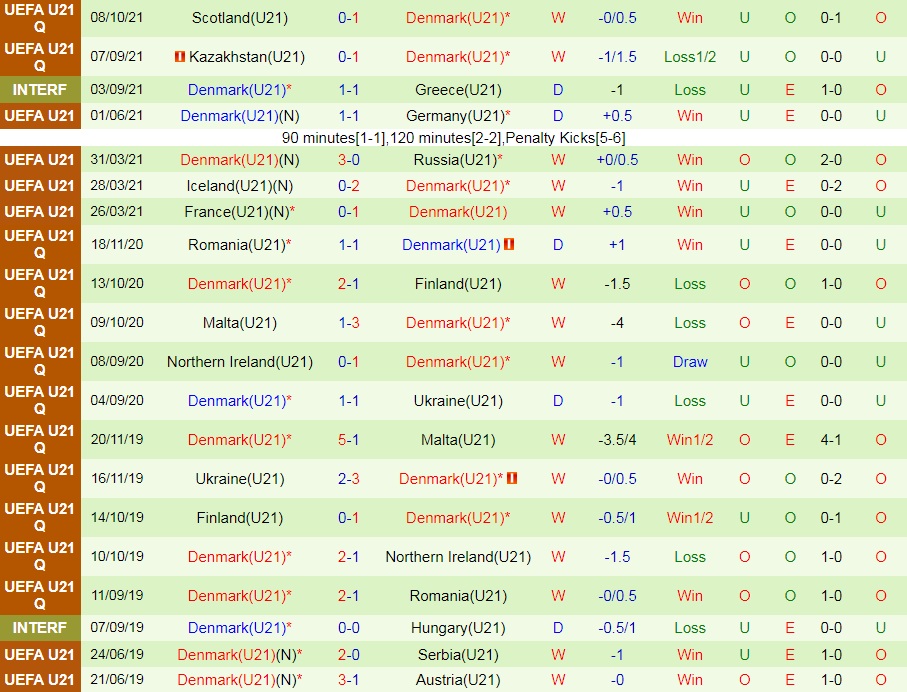Click the red card icon in the Romania(U21) match row
The image size is (907, 692).
(x=509, y=244)
